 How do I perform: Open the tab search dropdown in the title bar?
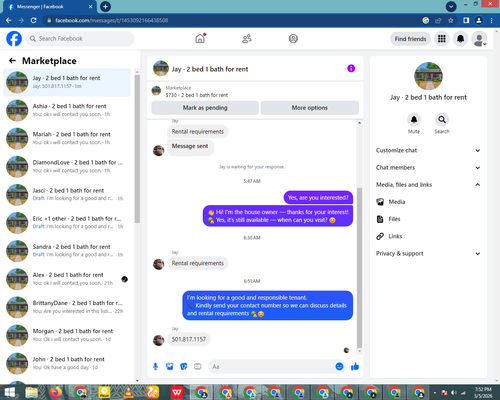451,6
